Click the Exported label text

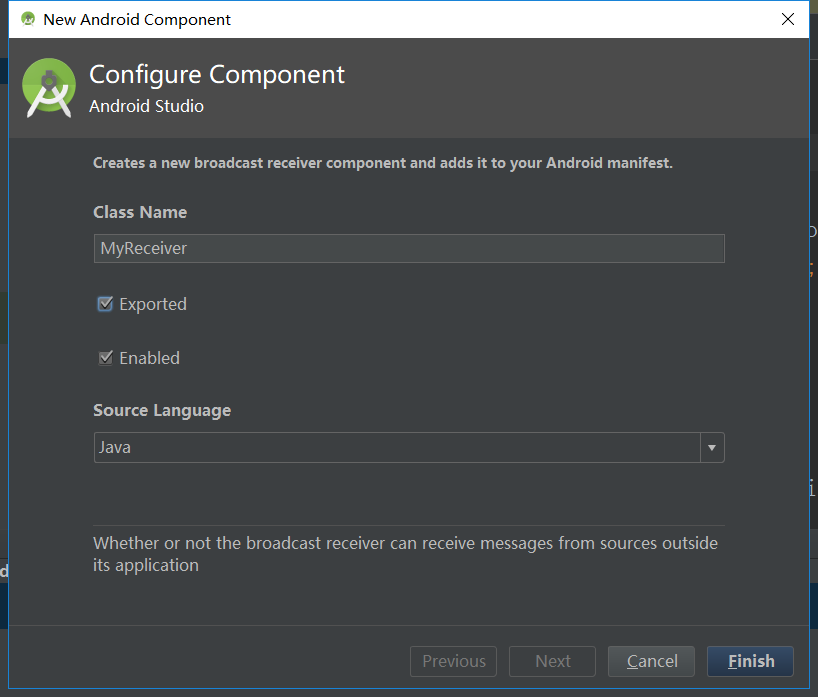pyautogui.click(x=153, y=304)
